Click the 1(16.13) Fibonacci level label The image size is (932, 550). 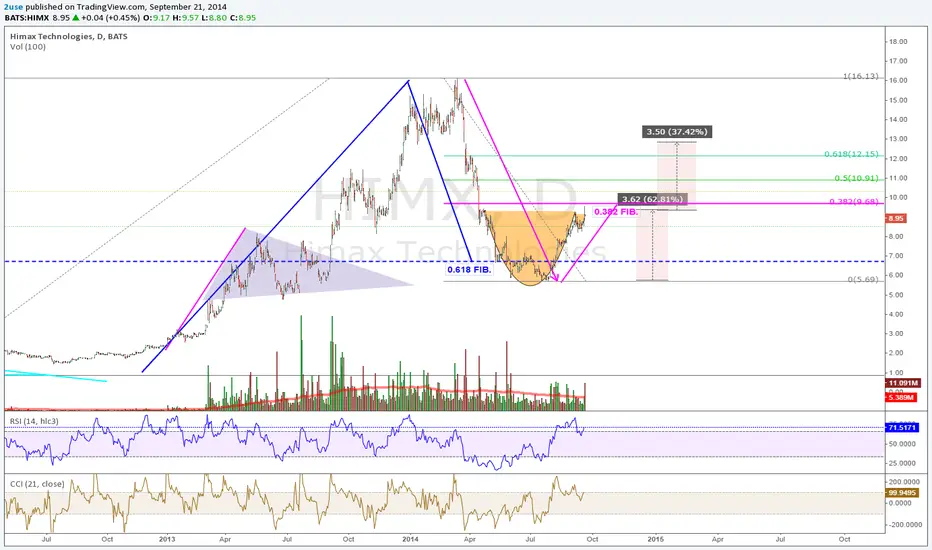click(x=860, y=76)
